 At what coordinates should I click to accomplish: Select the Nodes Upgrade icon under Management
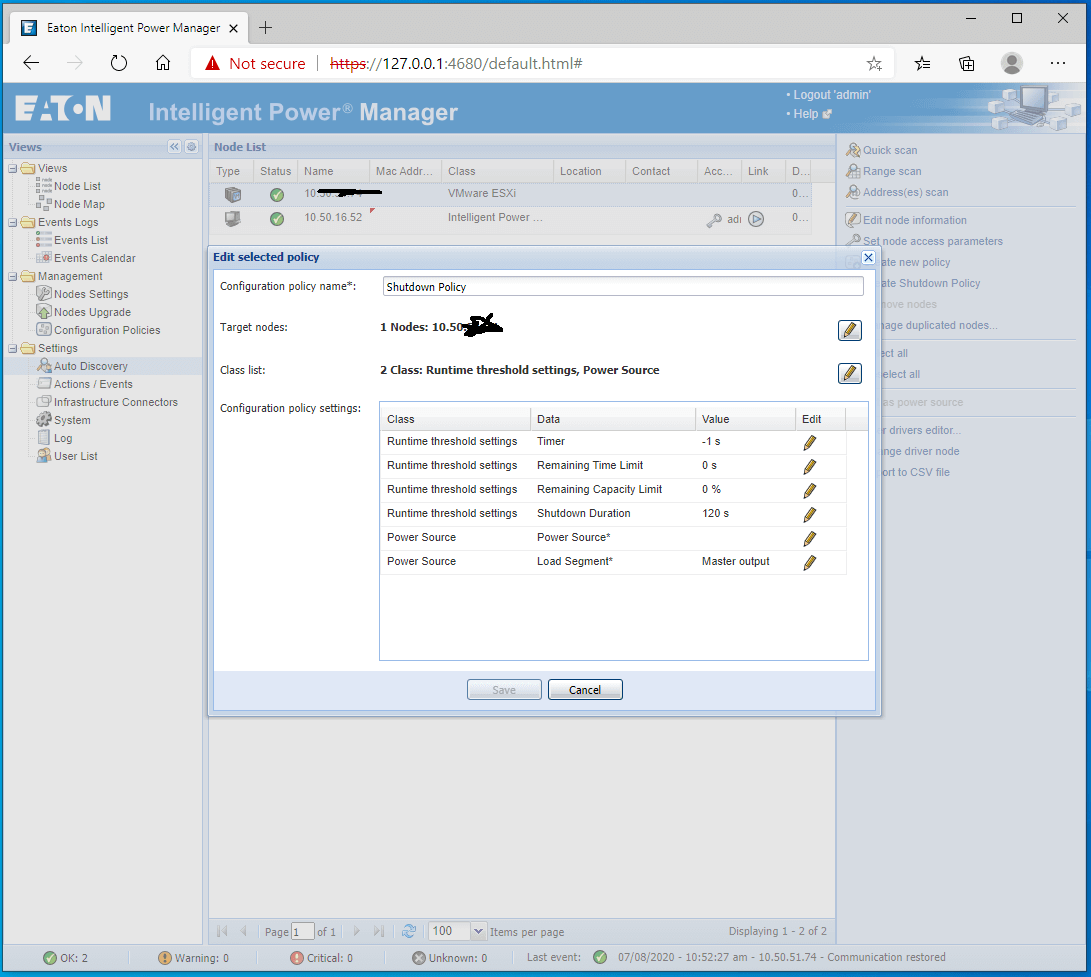click(46, 311)
